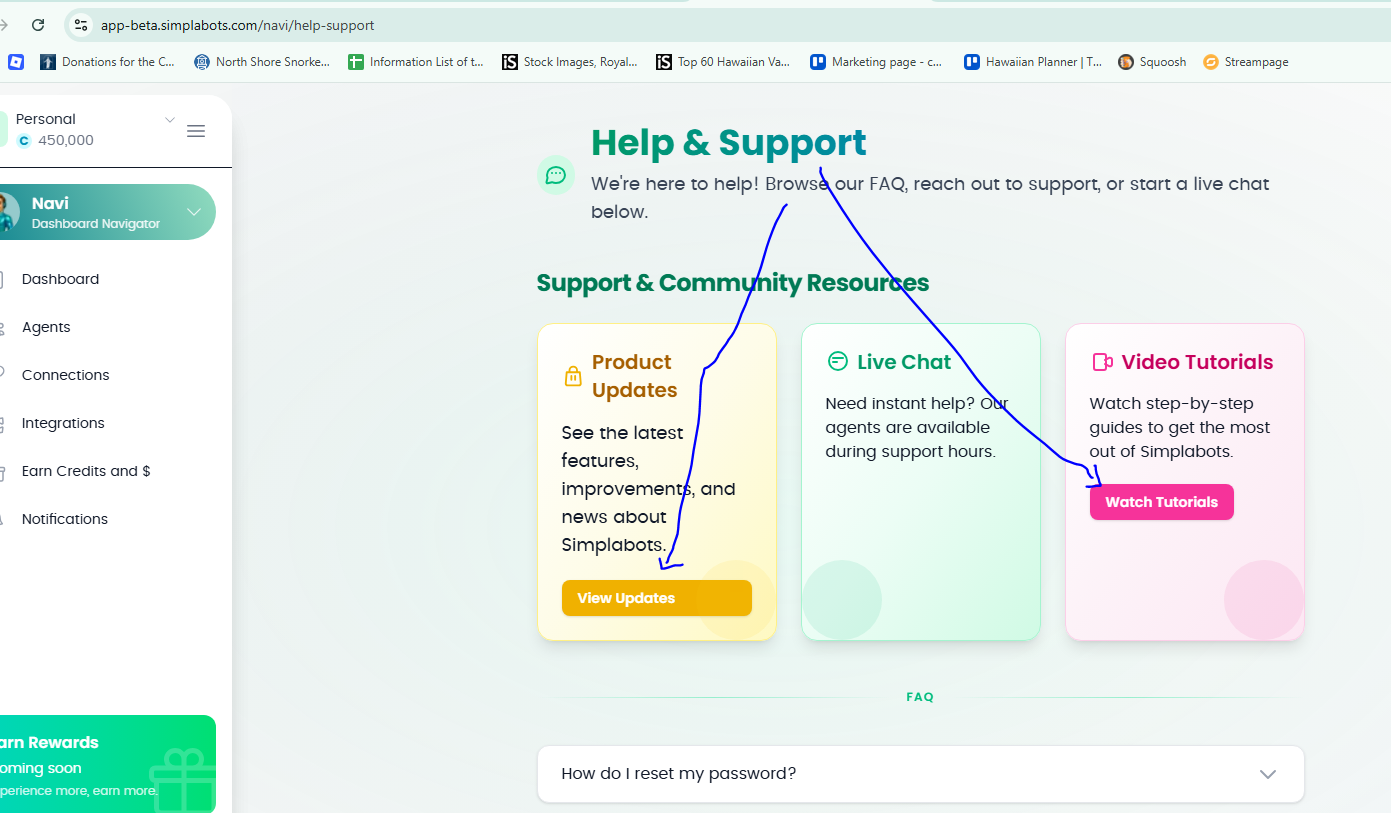The image size is (1391, 813).
Task: Click the Watch Tutorials button
Action: (x=1161, y=502)
